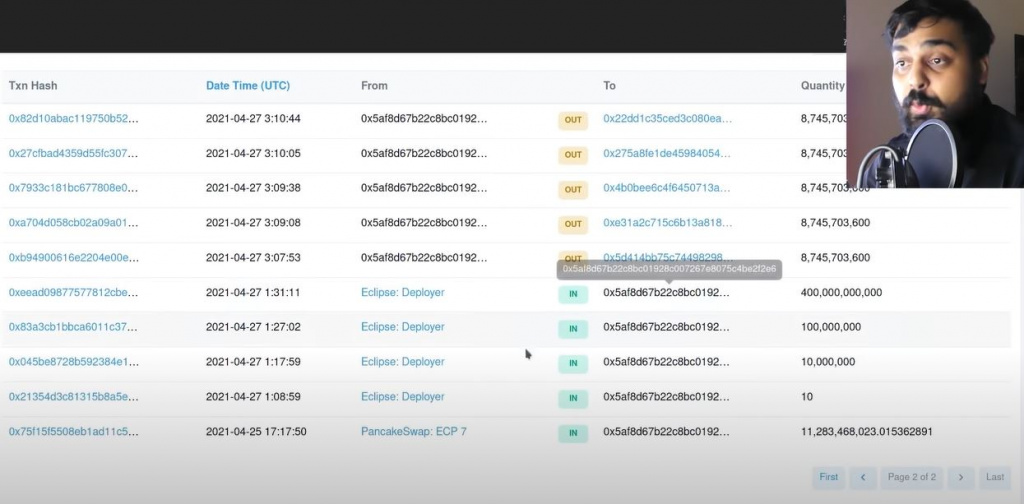1024x504 pixels.
Task: Open Eclipse: Deployer link at 1:08:59
Action: pos(402,397)
